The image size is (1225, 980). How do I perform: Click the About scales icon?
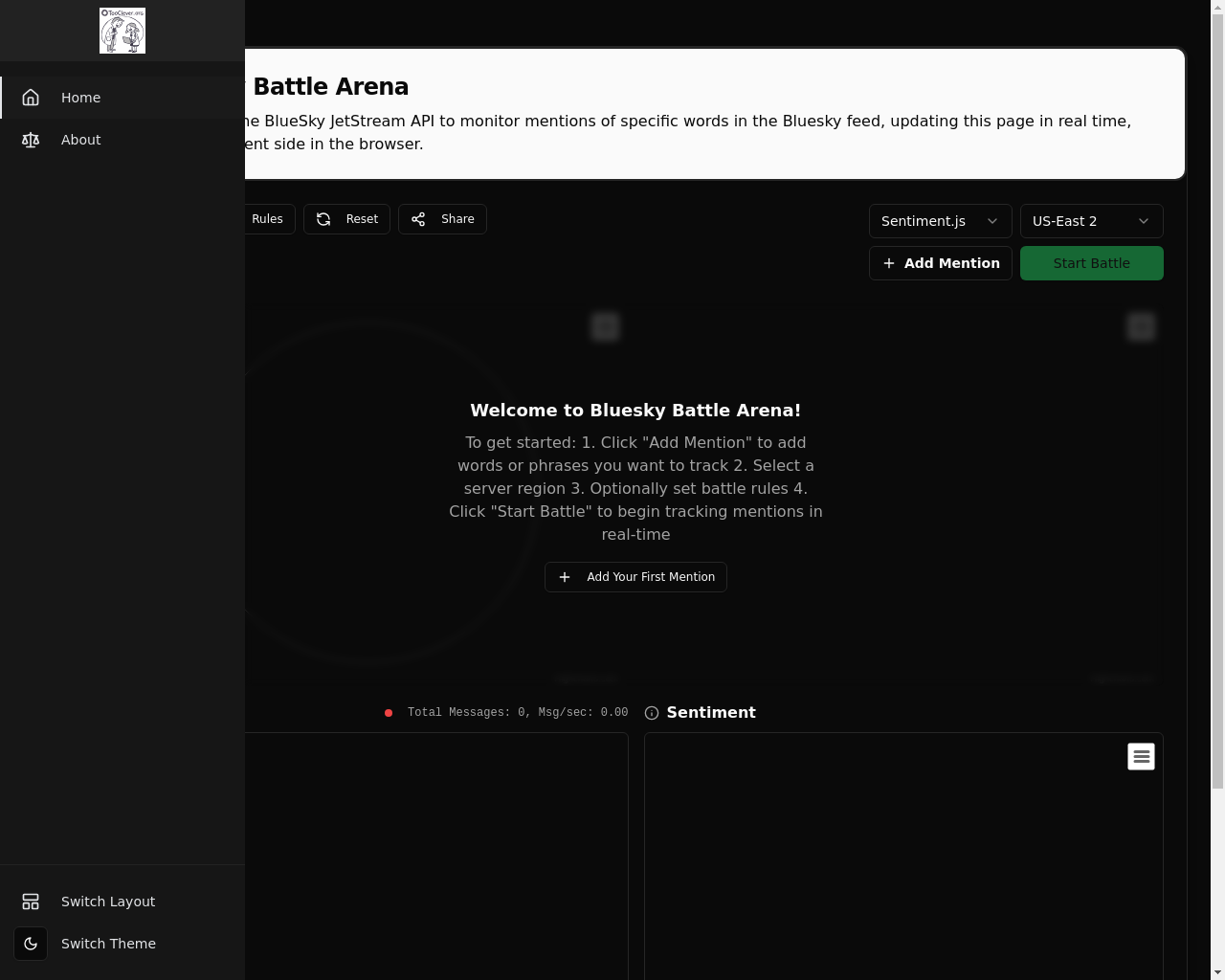point(31,140)
